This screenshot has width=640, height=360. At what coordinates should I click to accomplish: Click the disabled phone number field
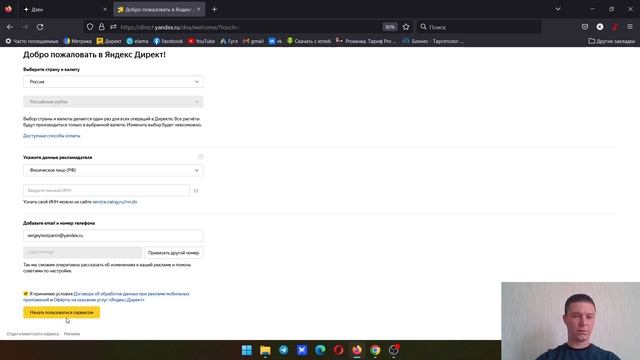(82, 253)
